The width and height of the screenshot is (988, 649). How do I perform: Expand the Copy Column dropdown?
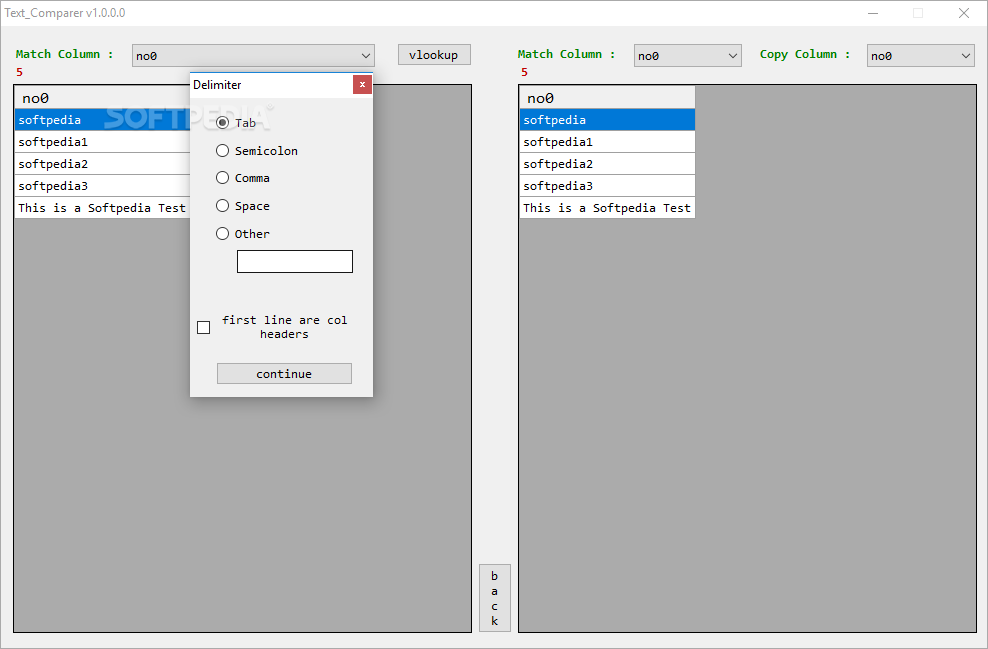click(x=921, y=55)
